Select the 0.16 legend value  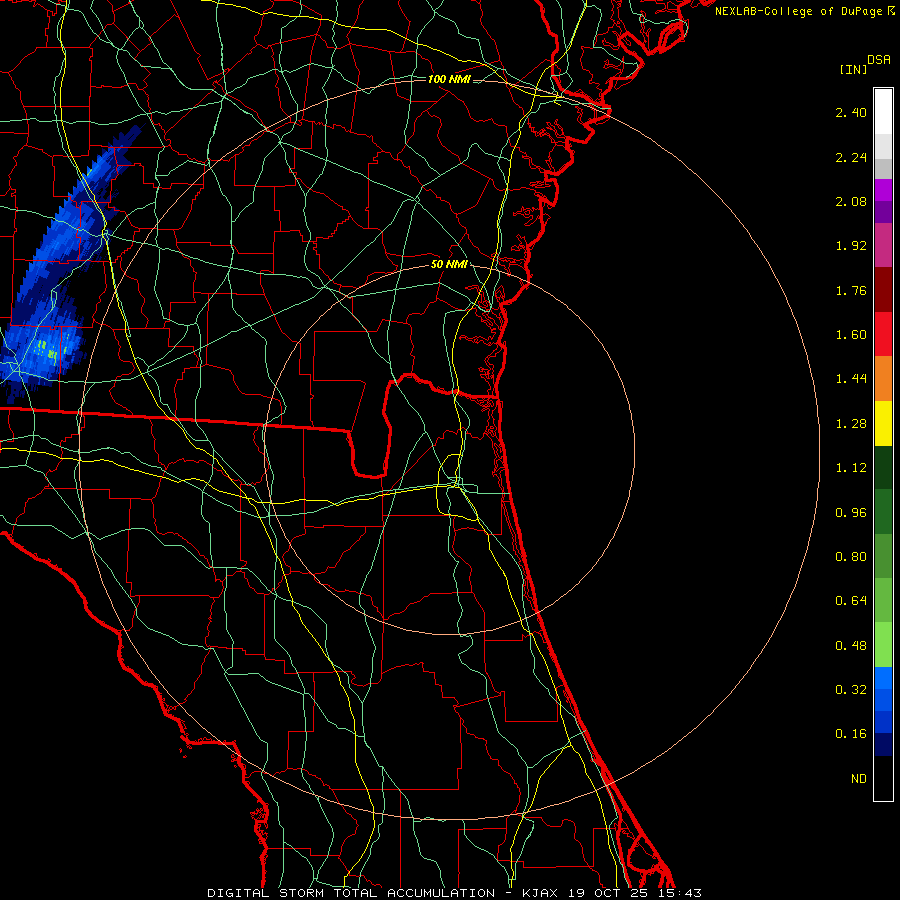point(851,734)
